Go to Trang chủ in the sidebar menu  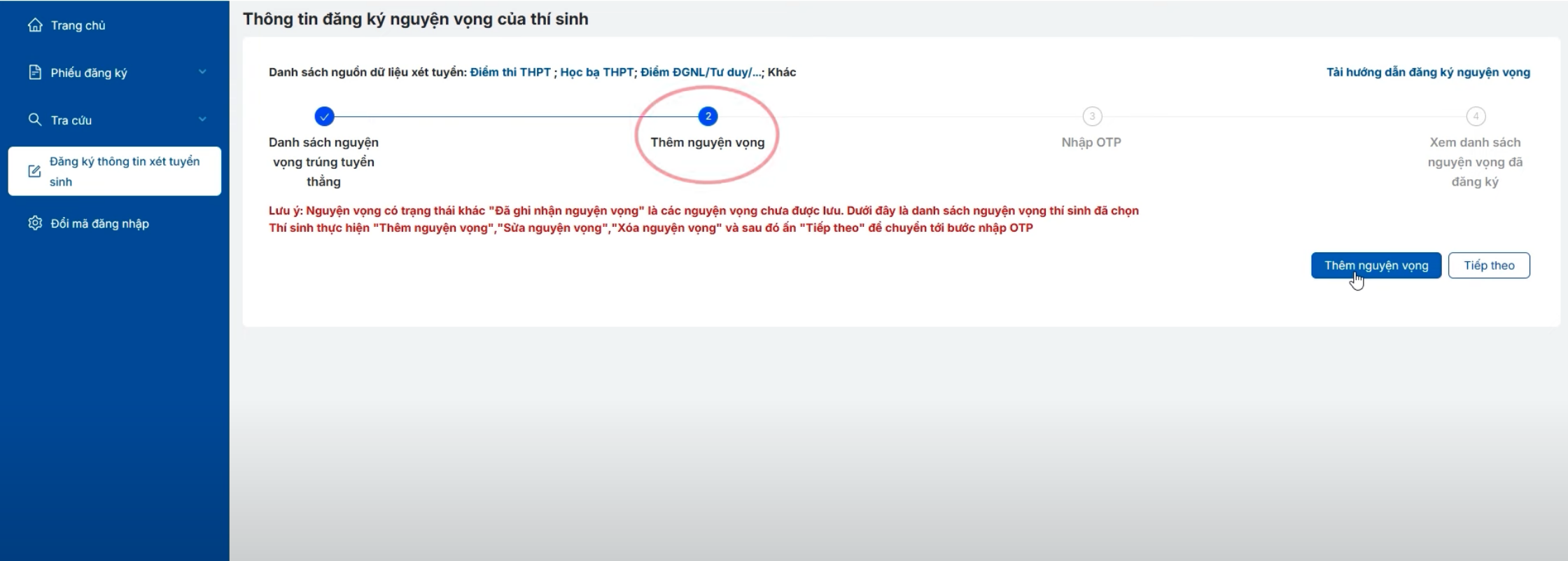[78, 25]
